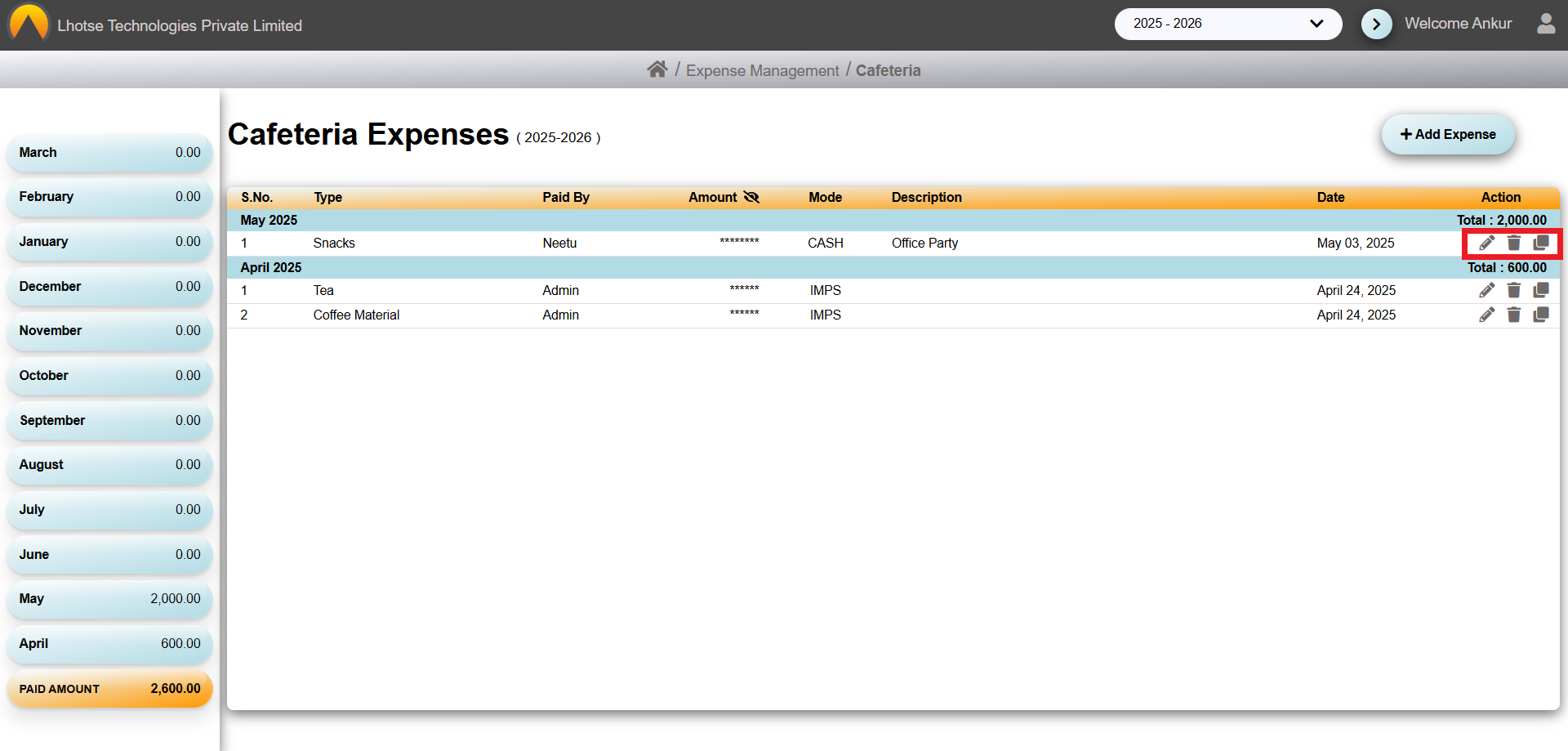1568x751 pixels.
Task: Click Date column header
Action: (1330, 197)
